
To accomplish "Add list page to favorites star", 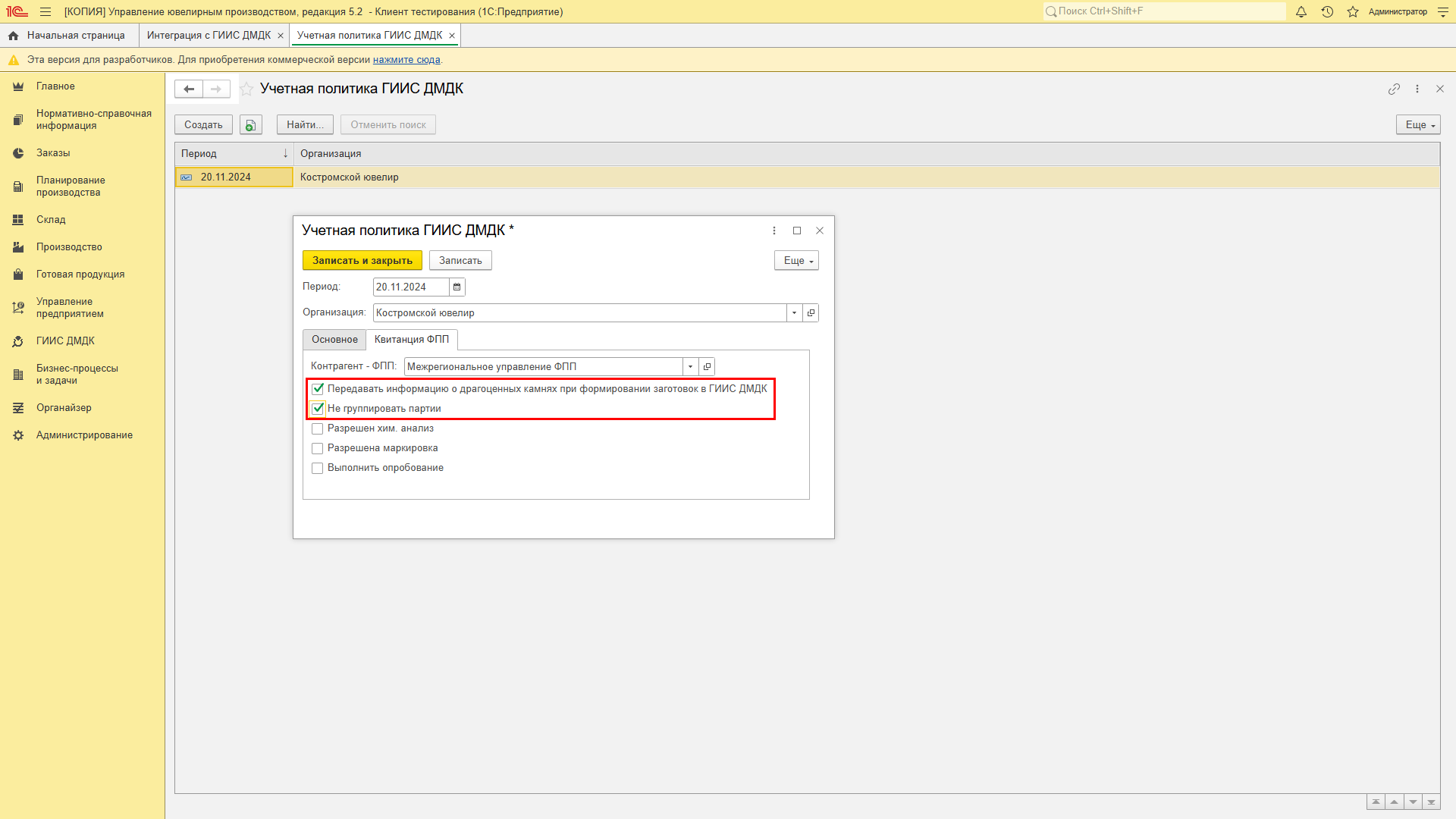I will (x=246, y=89).
